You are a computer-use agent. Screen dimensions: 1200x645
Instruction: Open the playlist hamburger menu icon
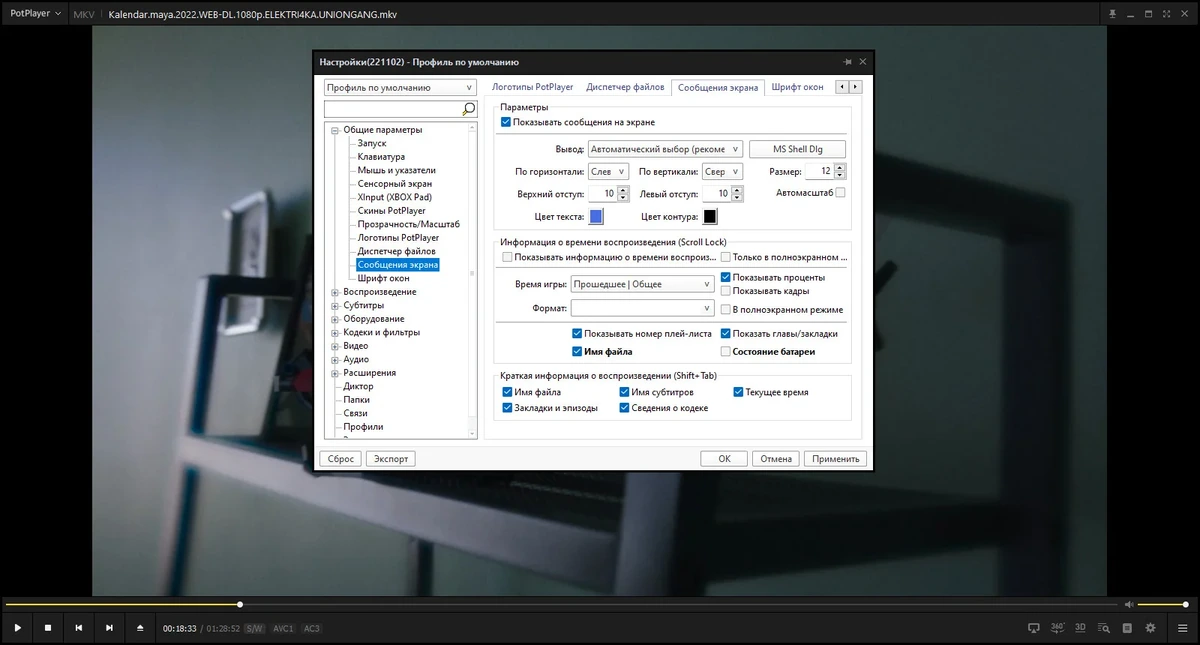click(1182, 628)
